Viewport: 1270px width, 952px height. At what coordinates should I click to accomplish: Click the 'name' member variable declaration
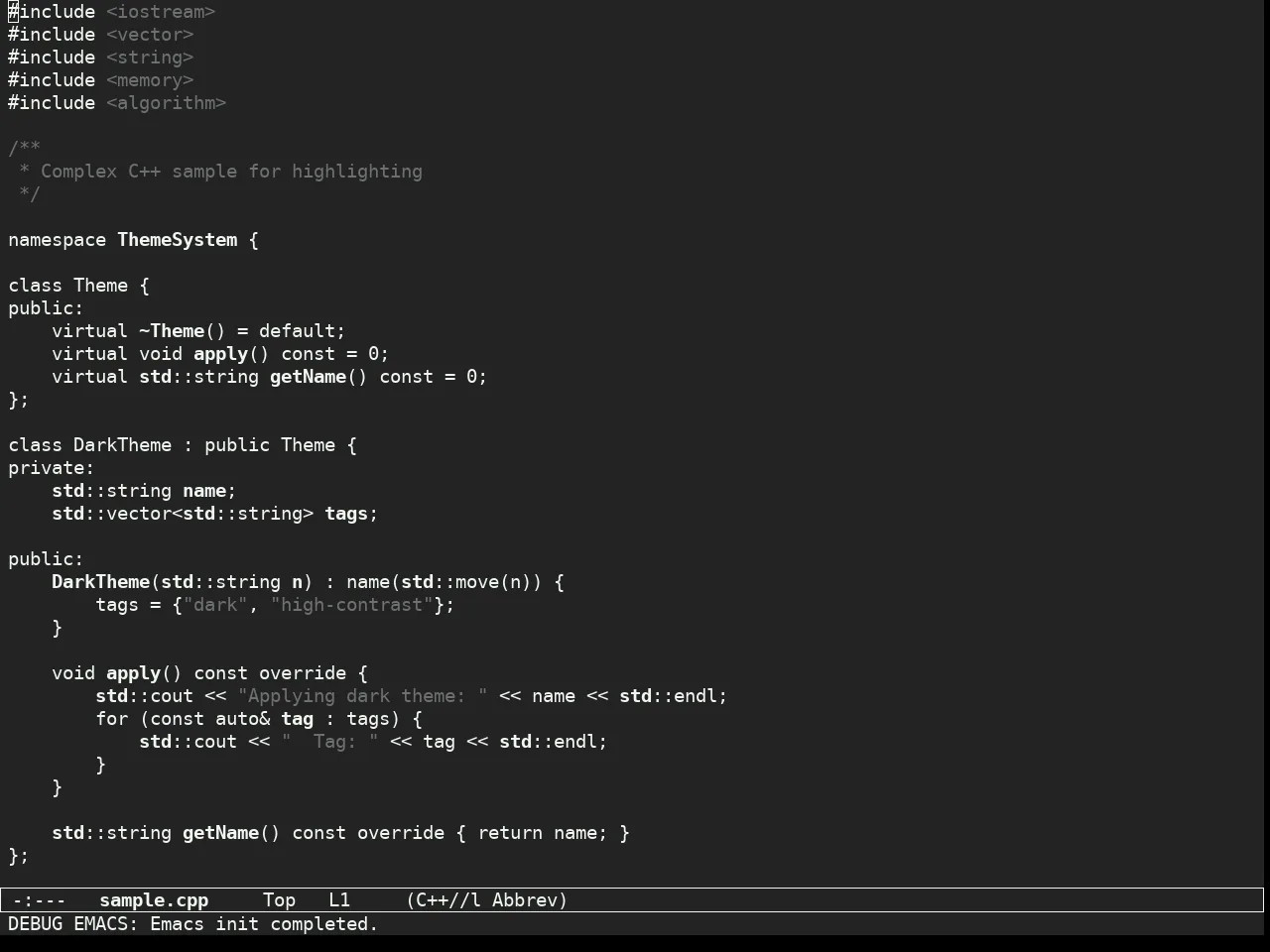point(204,491)
